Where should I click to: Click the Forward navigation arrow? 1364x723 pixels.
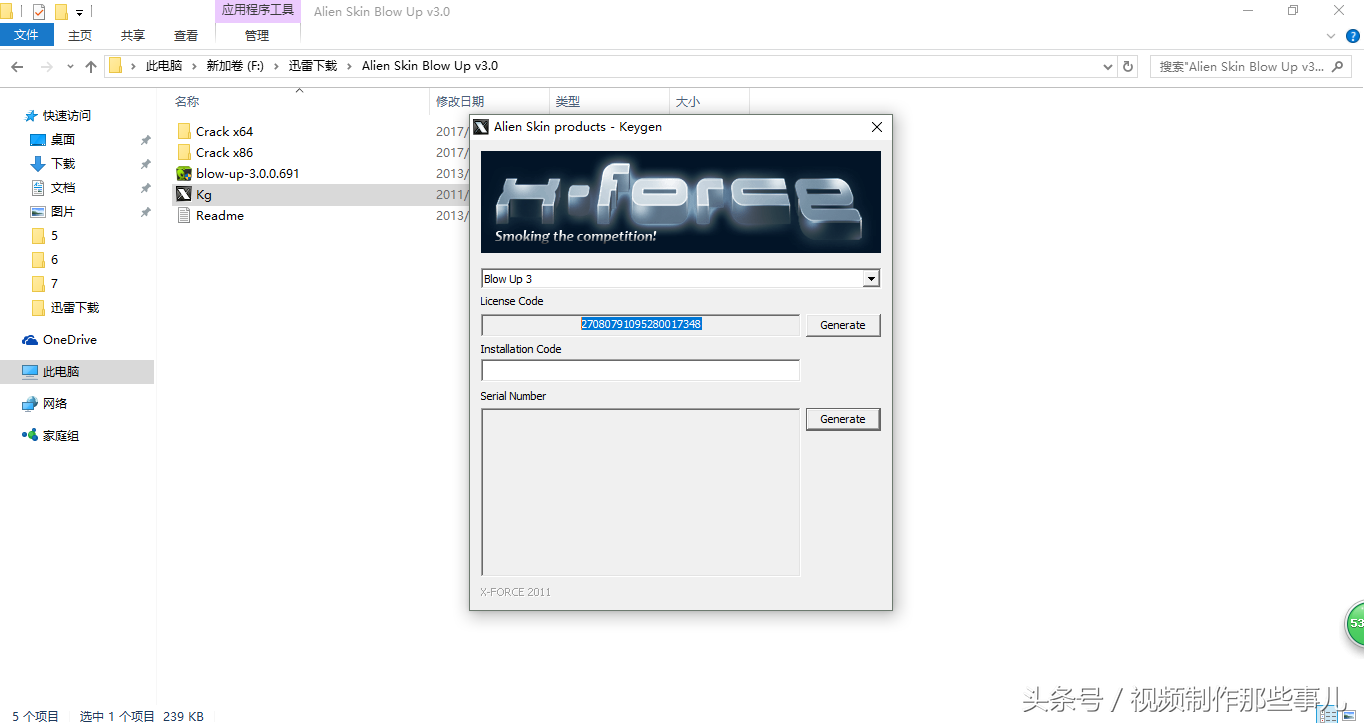(x=46, y=66)
